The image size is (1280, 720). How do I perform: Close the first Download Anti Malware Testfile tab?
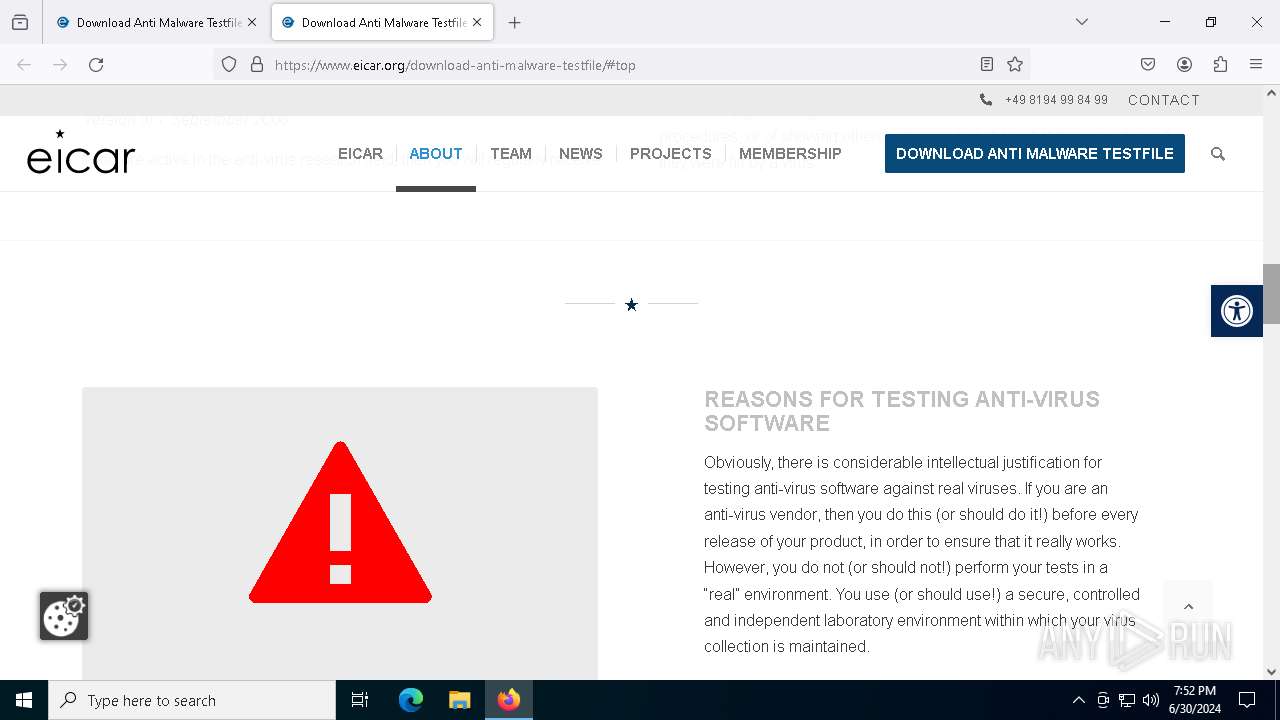click(252, 22)
